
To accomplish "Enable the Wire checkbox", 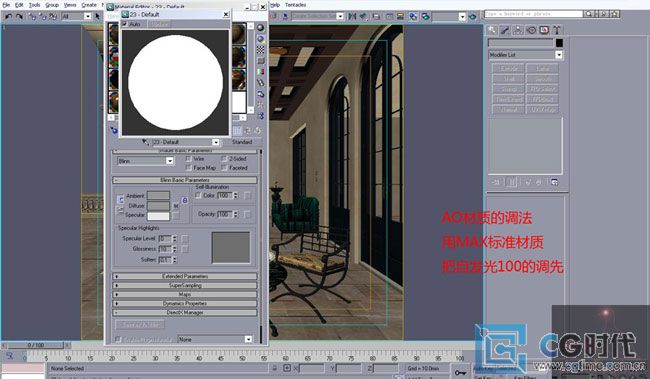I will coord(188,159).
